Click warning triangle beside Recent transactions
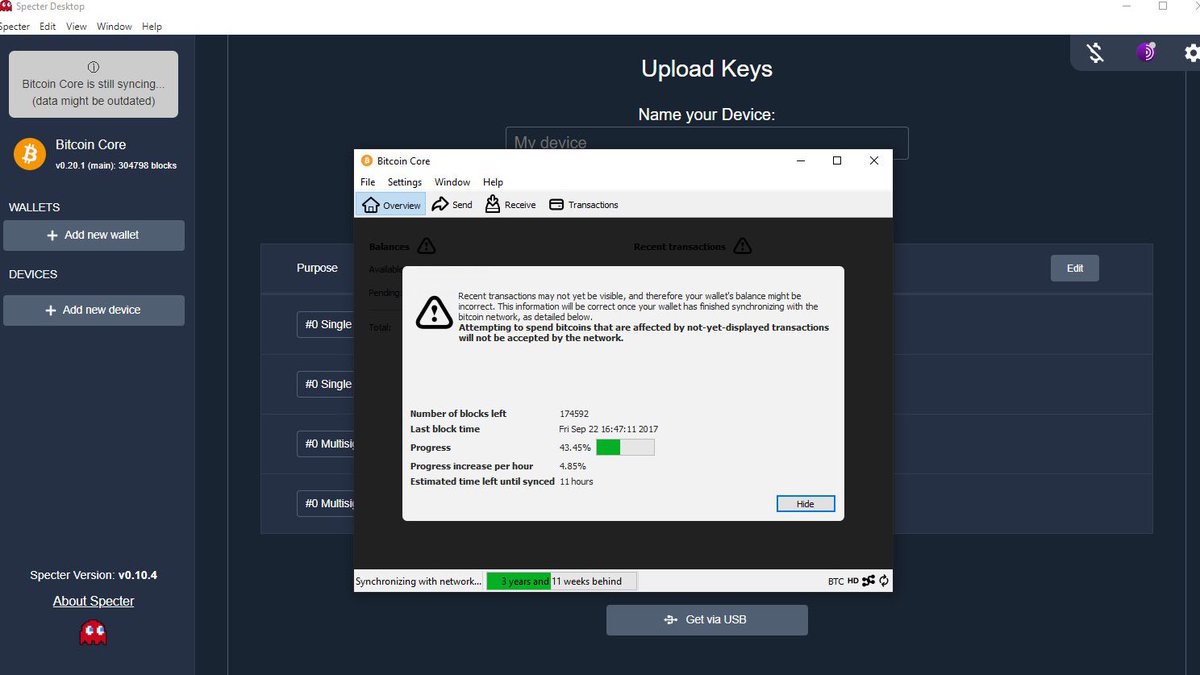Image resolution: width=1200 pixels, height=675 pixels. pos(742,245)
